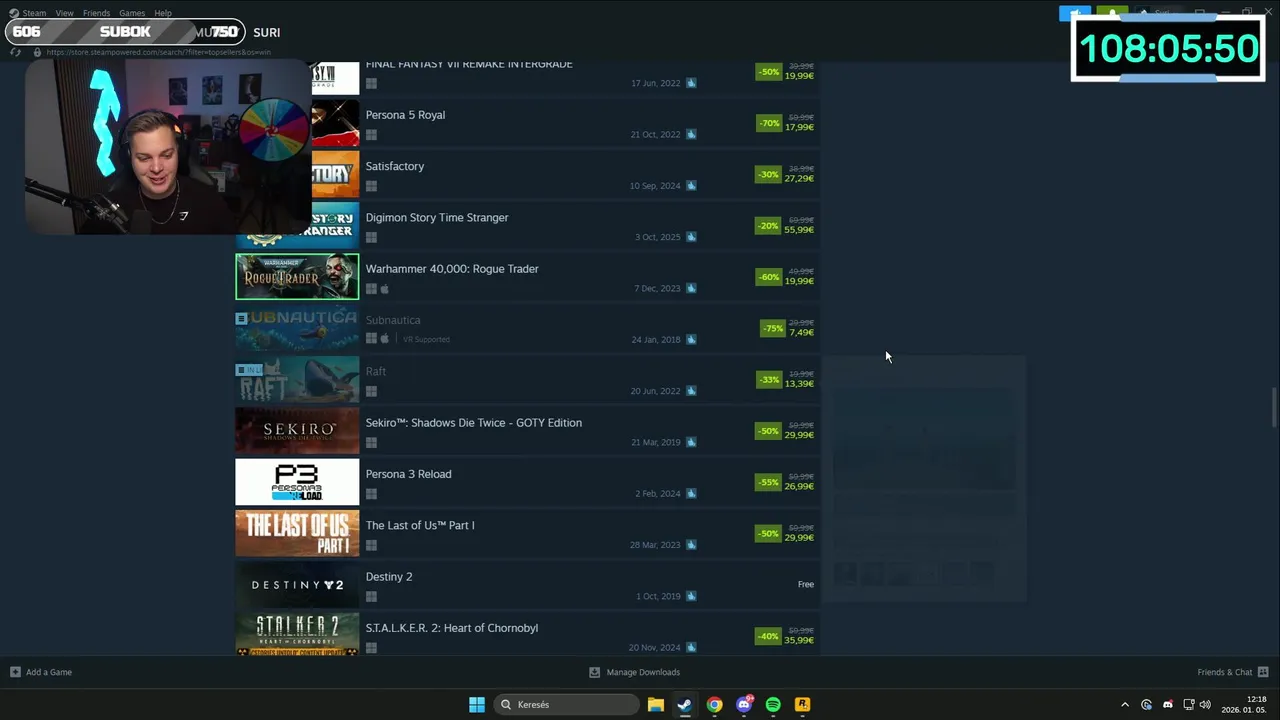The width and height of the screenshot is (1280, 720).
Task: Click the 35,99€ price for S.T.A.L.K.E.R. 2
Action: pos(799,640)
